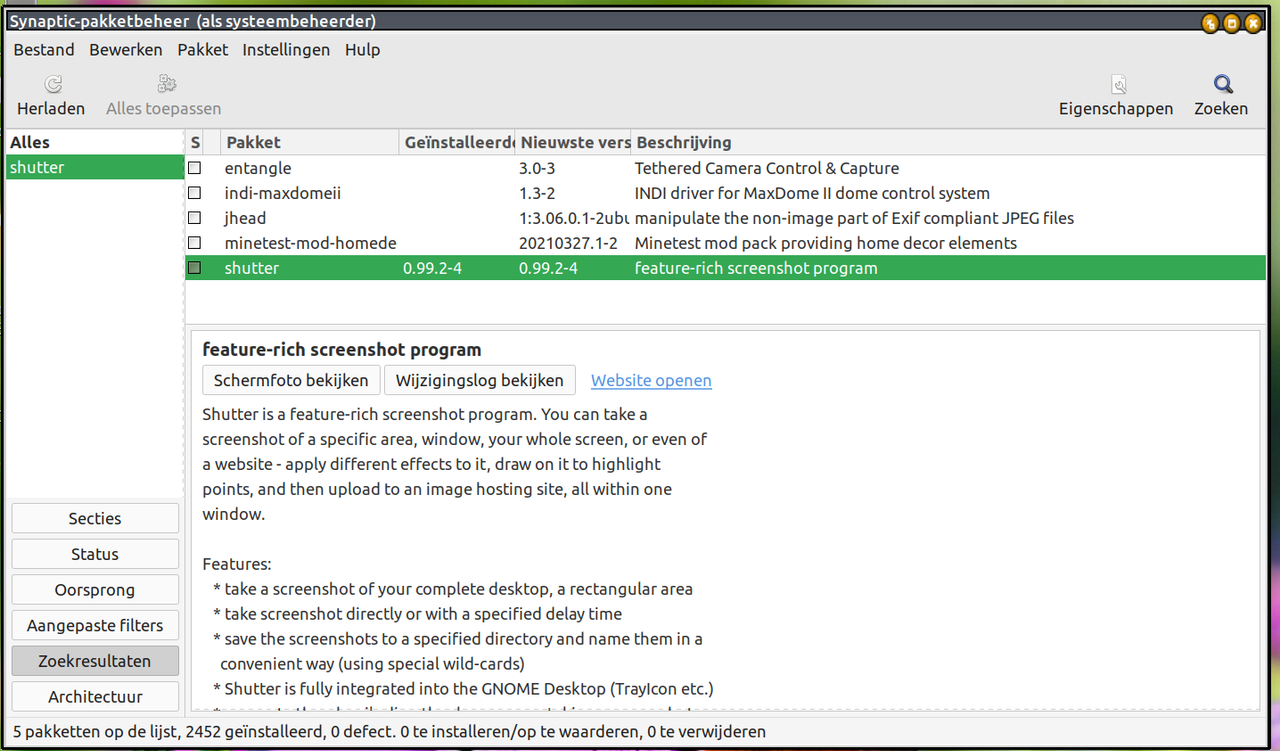This screenshot has height=751, width=1280.
Task: Open Eigenschappen properties icon
Action: 1119,85
